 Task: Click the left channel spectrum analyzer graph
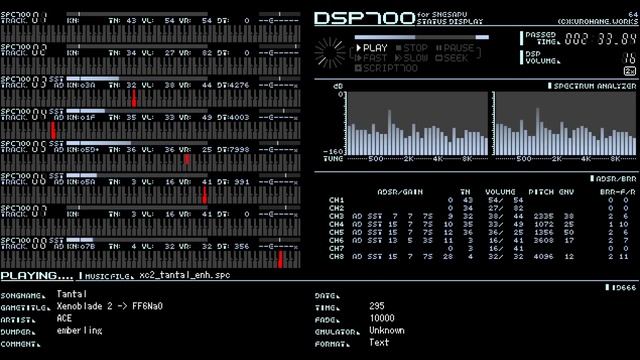[417, 123]
